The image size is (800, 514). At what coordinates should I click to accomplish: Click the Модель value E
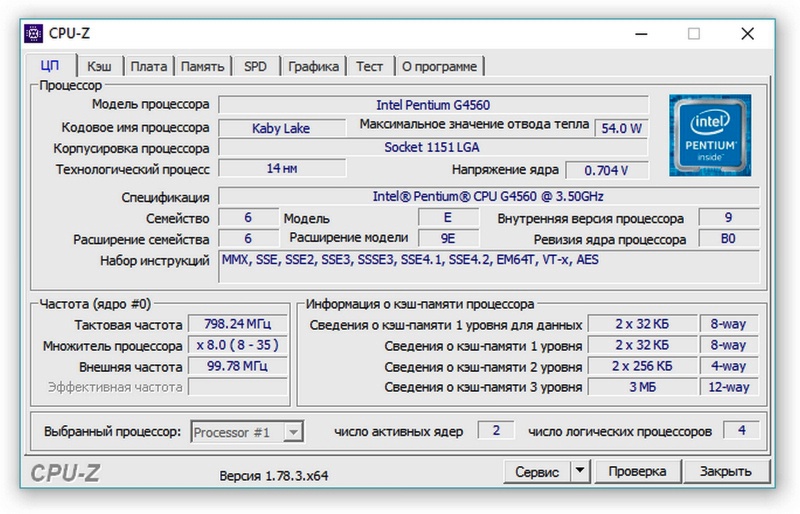(x=448, y=218)
